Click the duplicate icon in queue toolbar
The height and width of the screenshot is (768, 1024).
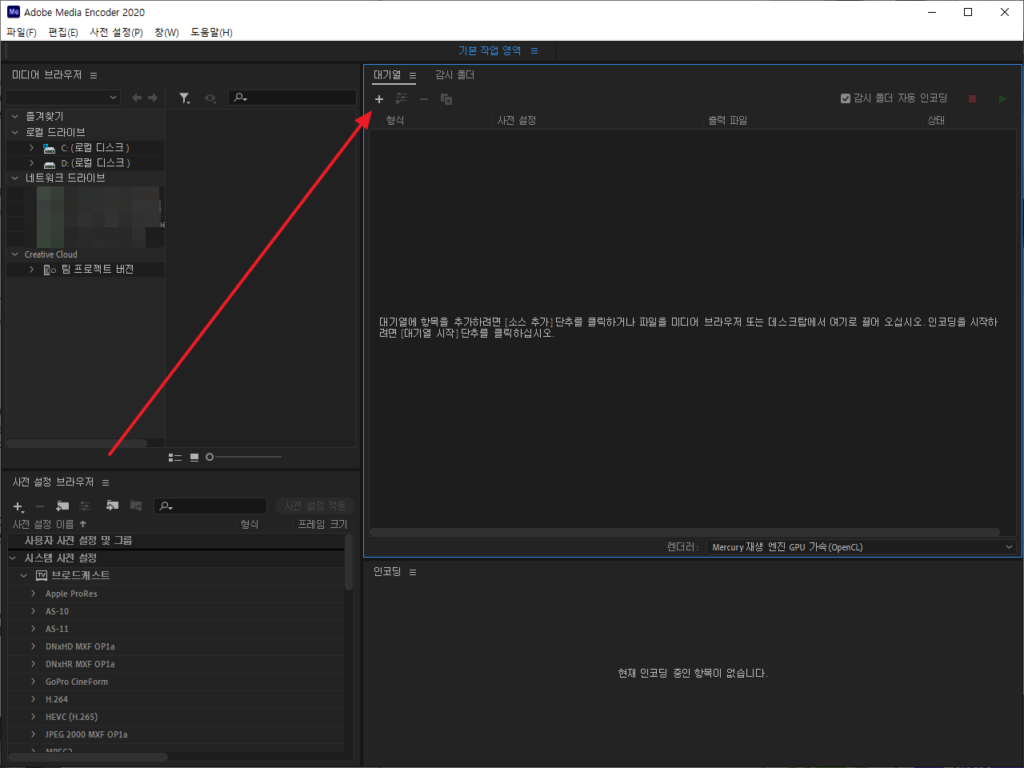tap(447, 99)
